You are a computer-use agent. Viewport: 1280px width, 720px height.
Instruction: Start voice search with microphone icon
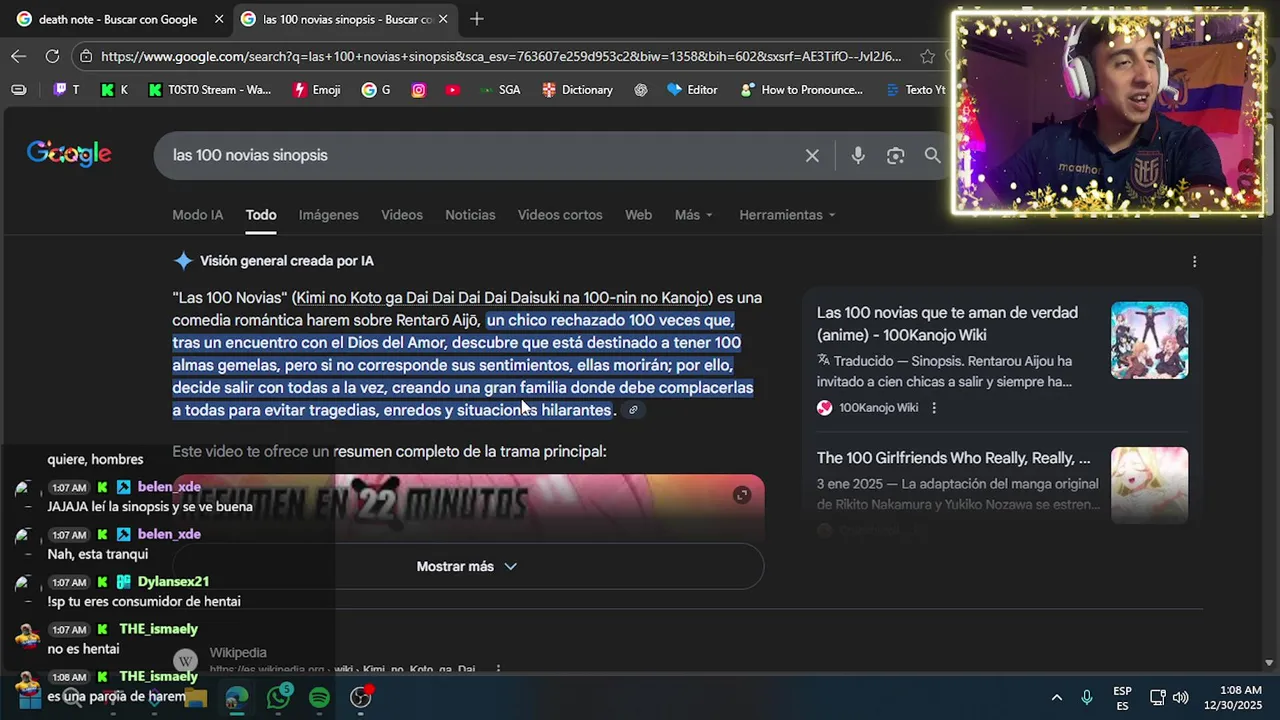click(x=858, y=155)
